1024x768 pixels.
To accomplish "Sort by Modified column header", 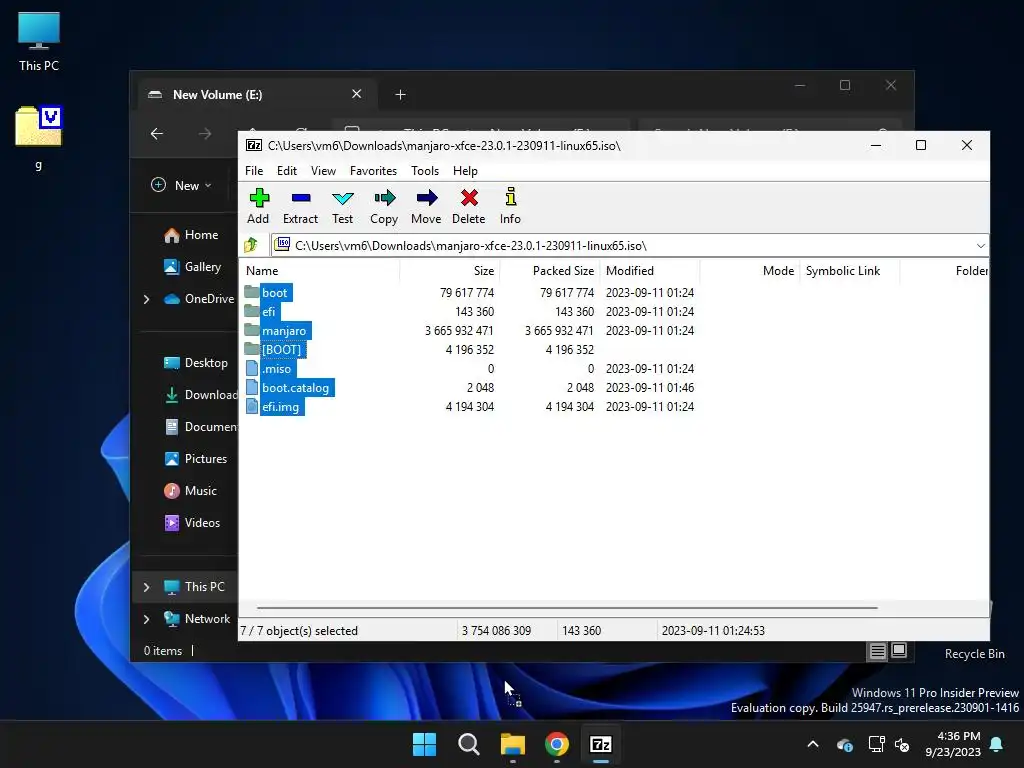I will point(650,270).
